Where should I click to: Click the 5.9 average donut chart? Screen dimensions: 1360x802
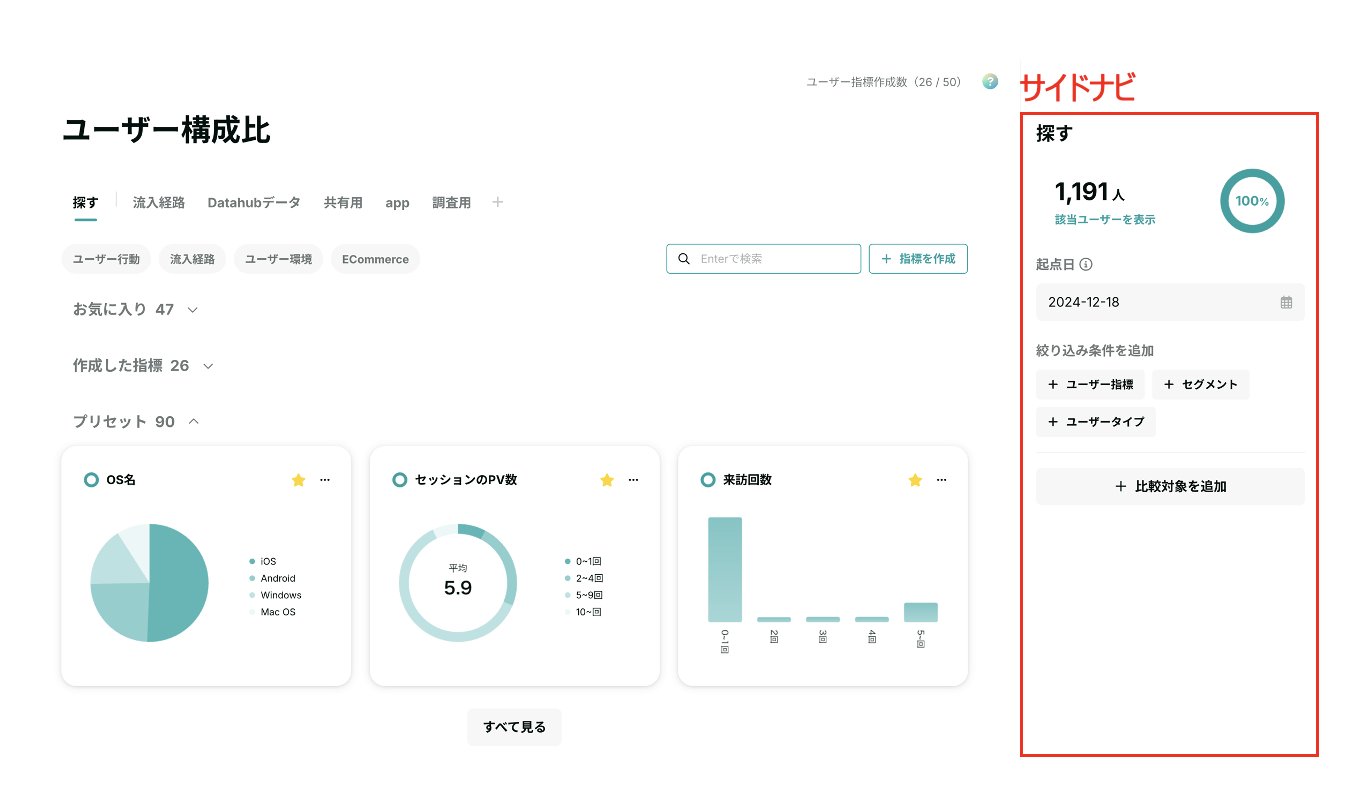(458, 583)
